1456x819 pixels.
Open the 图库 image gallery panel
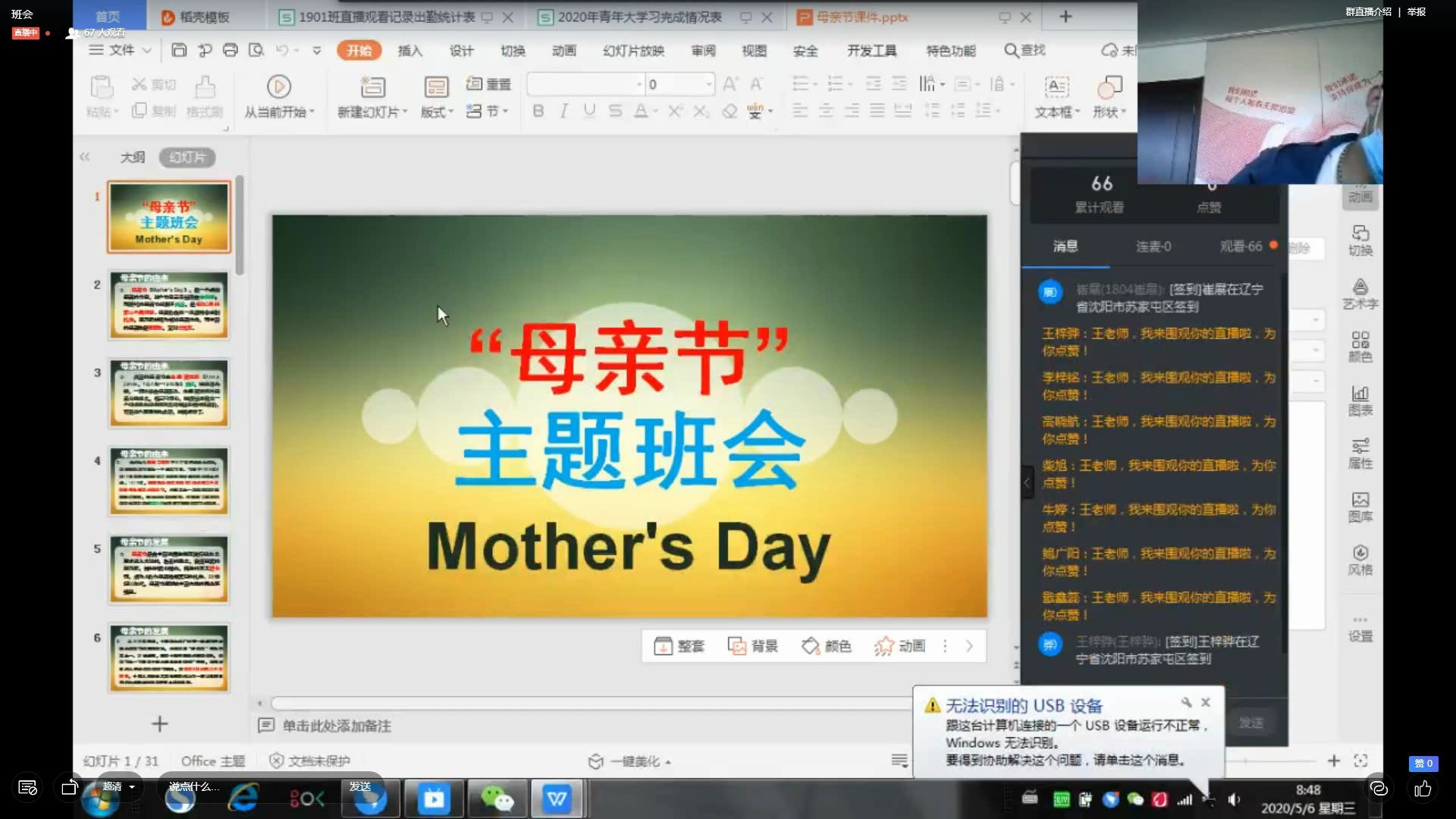click(x=1361, y=504)
